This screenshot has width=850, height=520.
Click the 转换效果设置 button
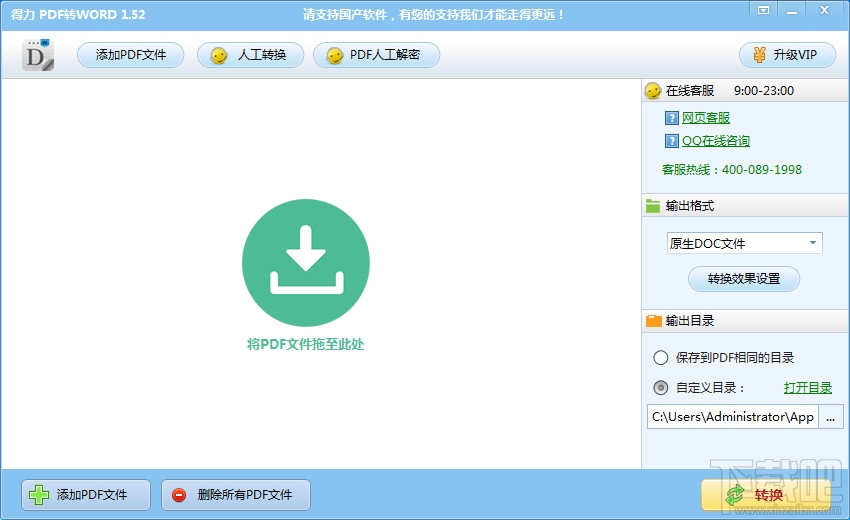[744, 279]
